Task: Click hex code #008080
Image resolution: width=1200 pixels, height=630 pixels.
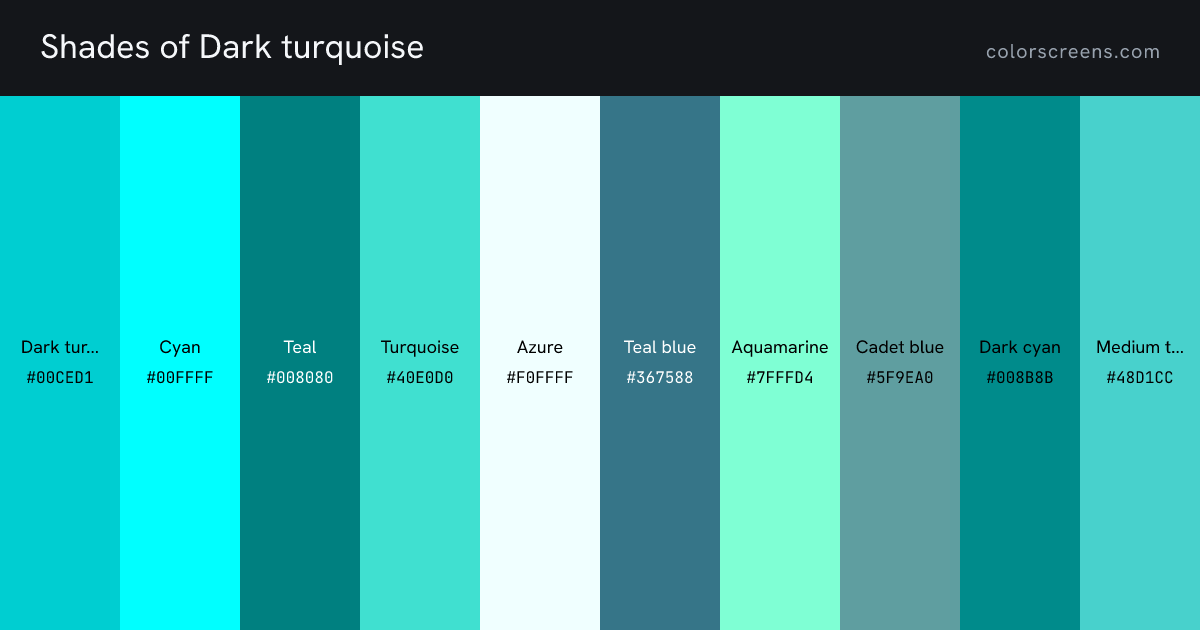Action: (300, 378)
